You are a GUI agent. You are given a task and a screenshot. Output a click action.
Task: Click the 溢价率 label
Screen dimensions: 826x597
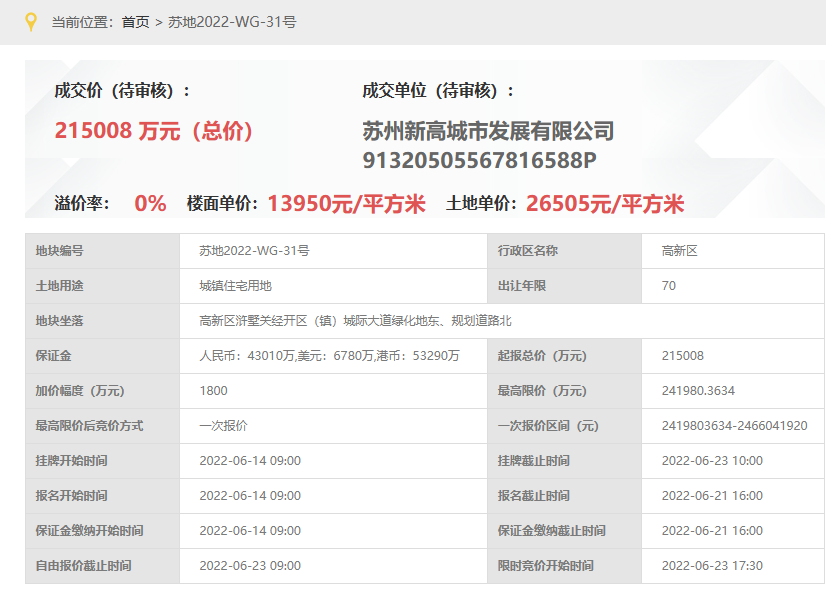[x=82, y=203]
